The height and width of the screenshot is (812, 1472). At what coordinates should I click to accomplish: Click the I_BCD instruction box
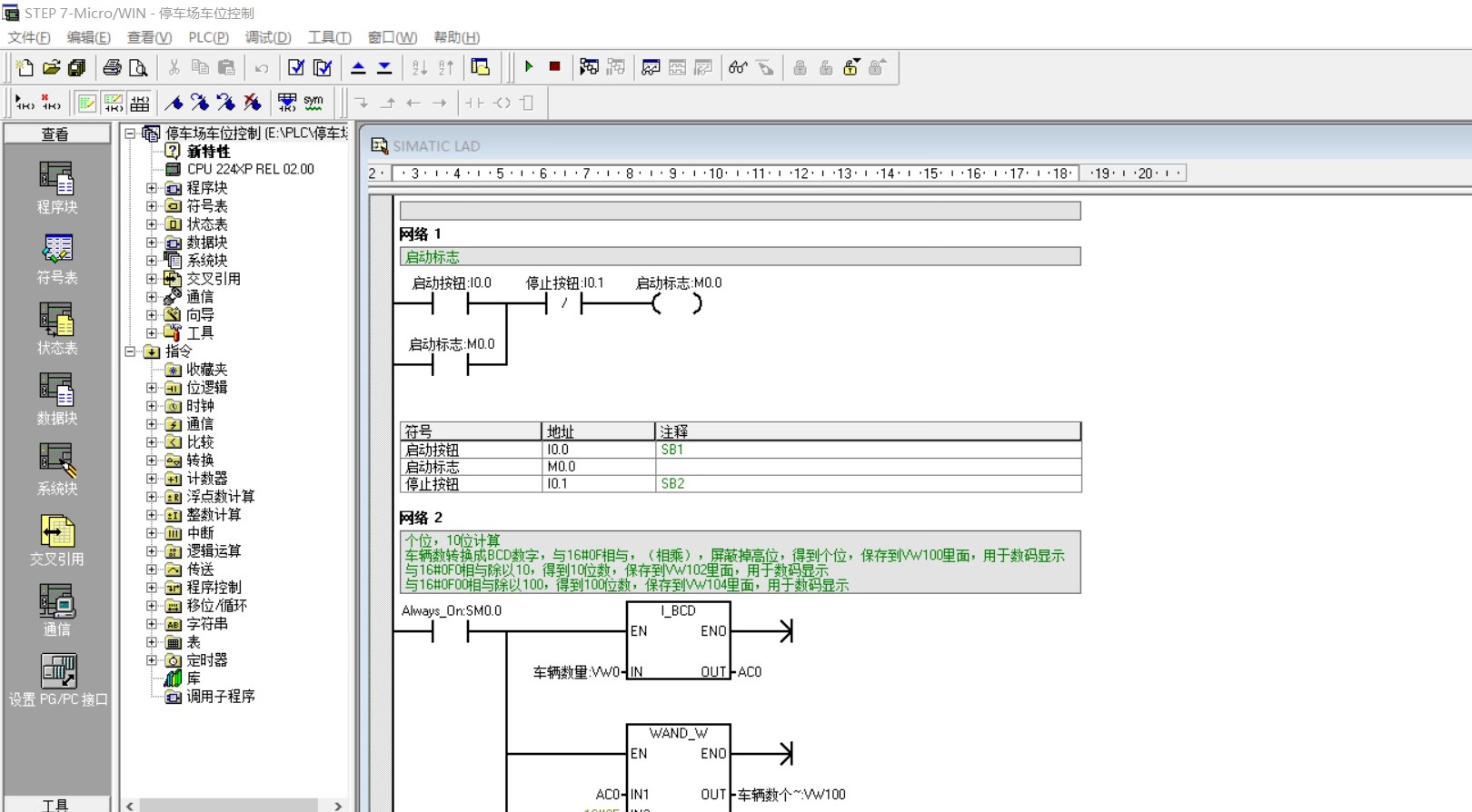[x=679, y=641]
